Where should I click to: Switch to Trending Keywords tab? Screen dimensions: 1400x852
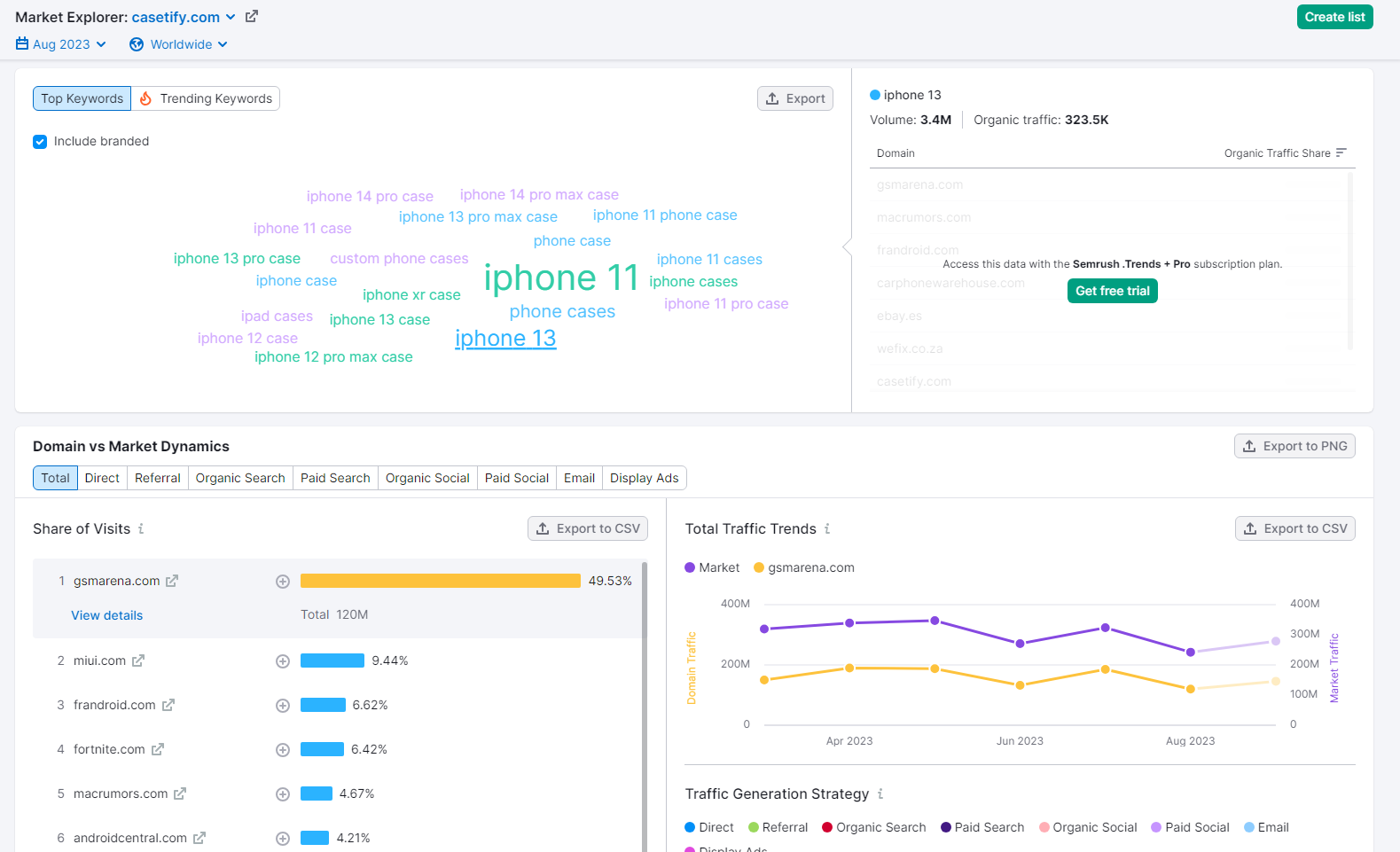(x=206, y=98)
